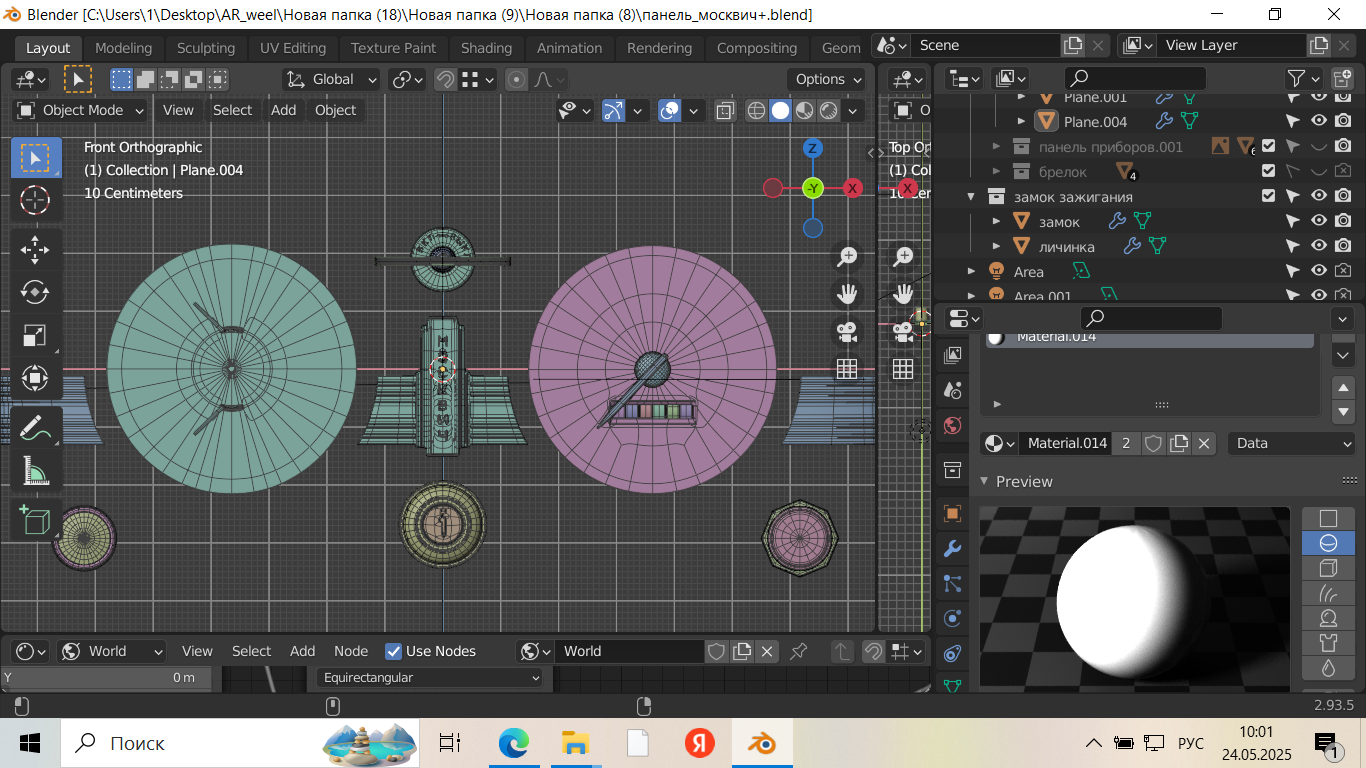Switch to the Sculpting workspace tab

click(206, 48)
